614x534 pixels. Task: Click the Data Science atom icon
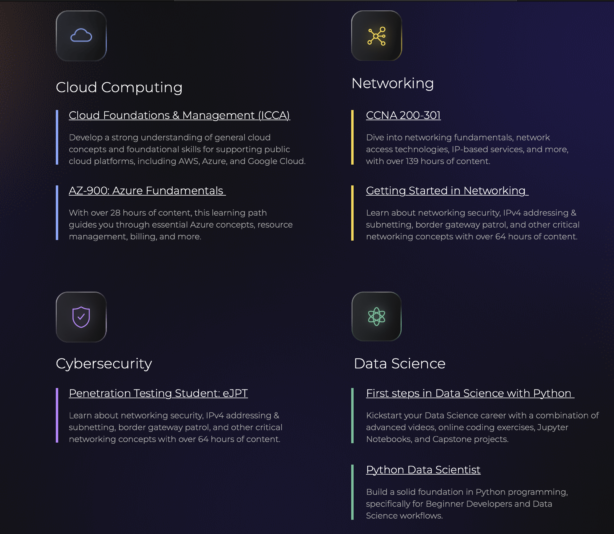(x=376, y=317)
